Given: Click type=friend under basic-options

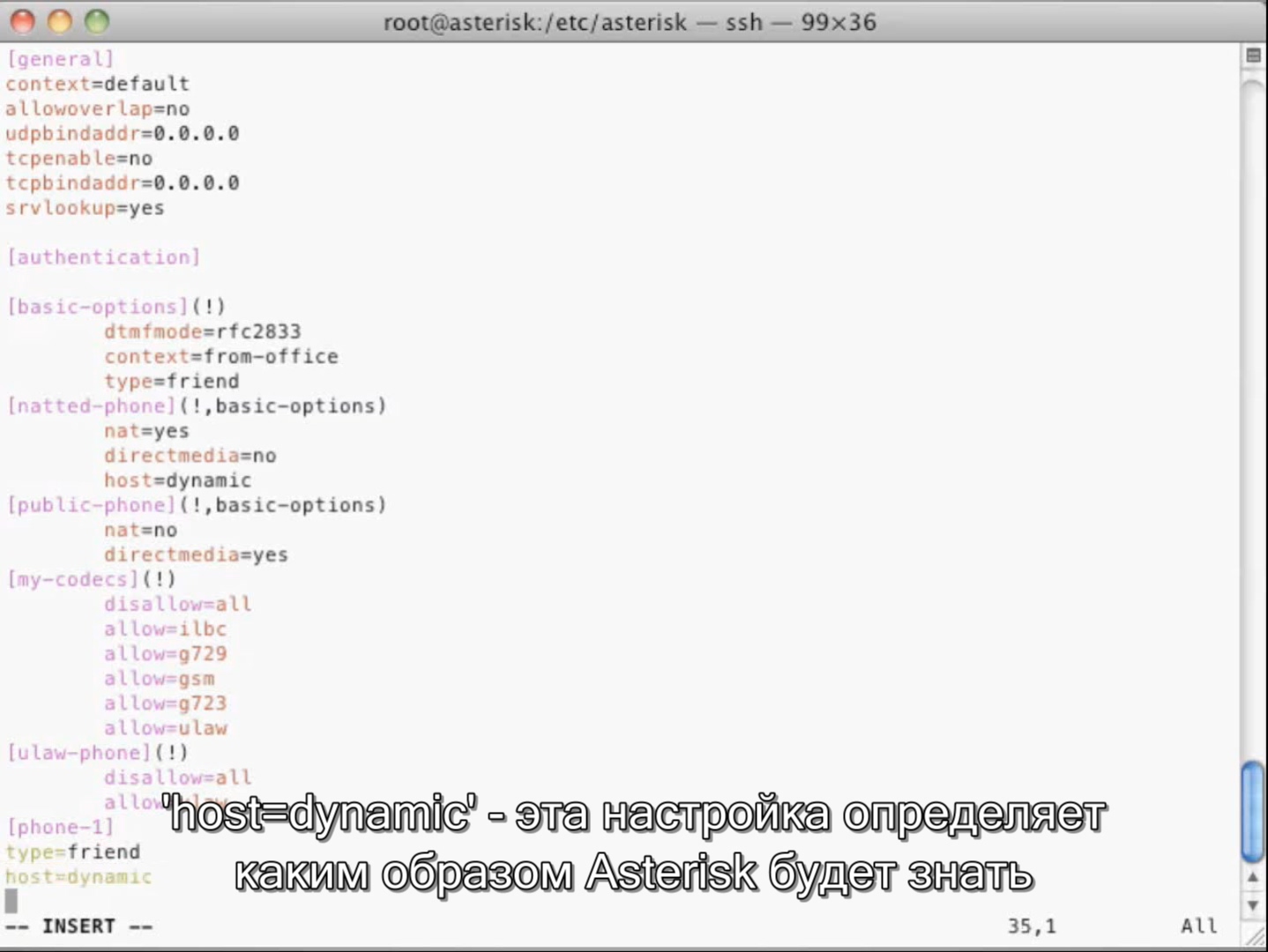Looking at the screenshot, I should pyautogui.click(x=172, y=381).
